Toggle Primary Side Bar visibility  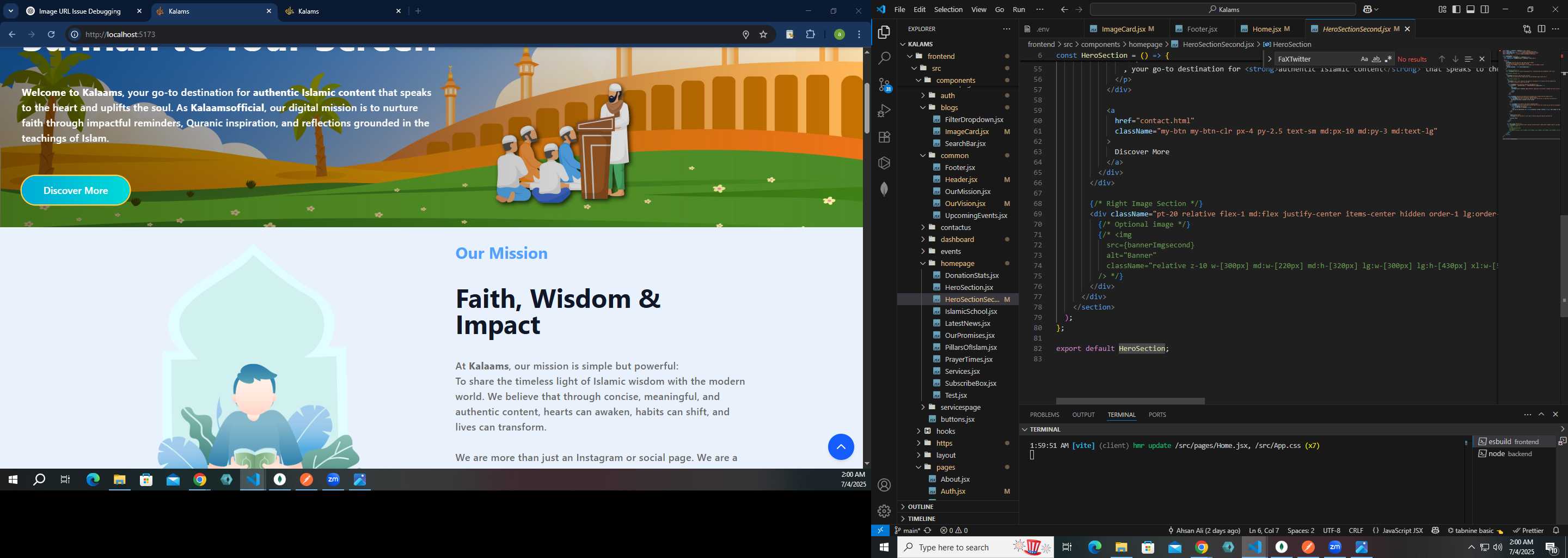point(1456,10)
